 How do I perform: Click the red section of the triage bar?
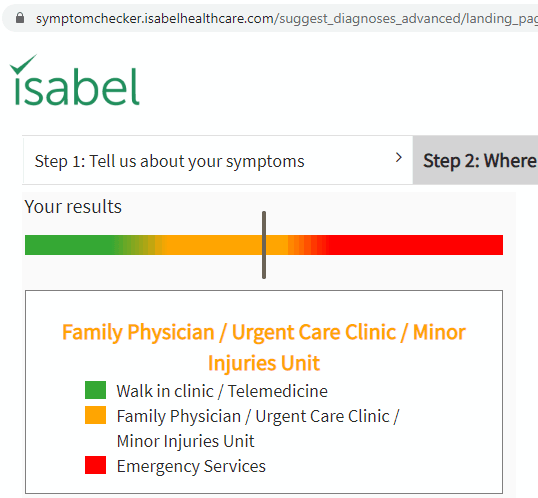click(414, 245)
